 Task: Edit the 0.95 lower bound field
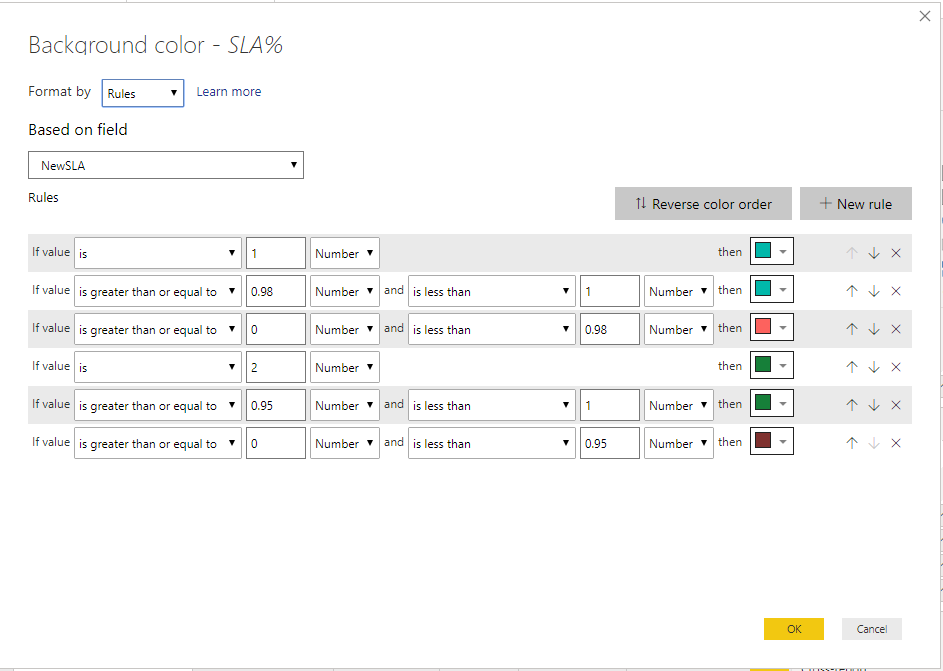[x=275, y=405]
